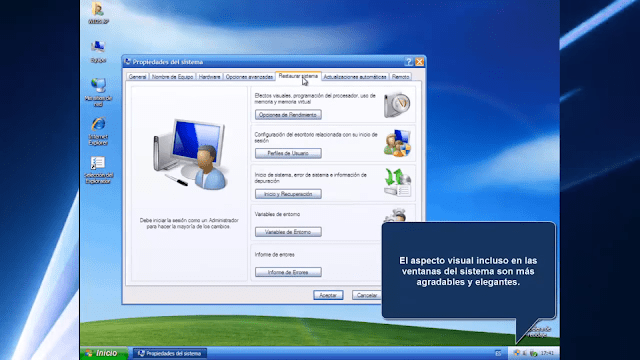This screenshot has width=640, height=360.
Task: Switch to the Hardware tab
Action: [x=209, y=77]
